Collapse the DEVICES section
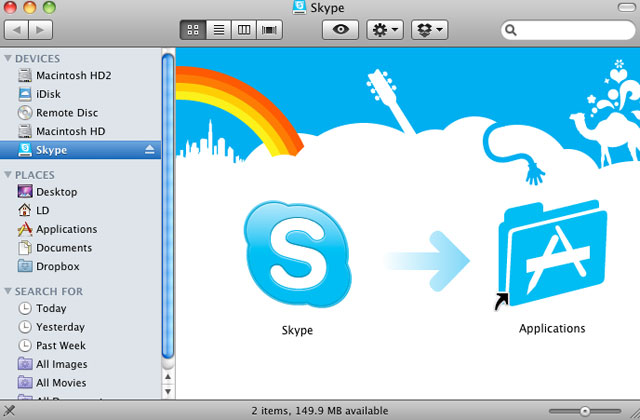This screenshot has height=420, width=640. (8, 58)
